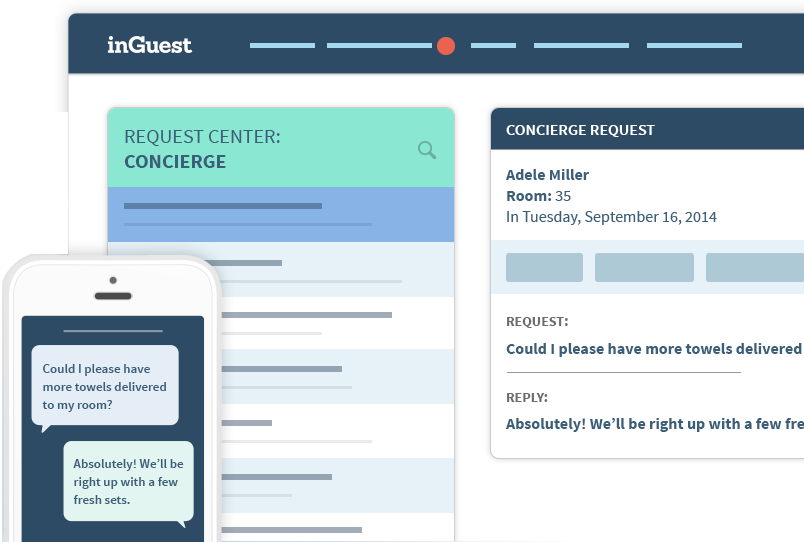Click the red notification dot in navbar
Image resolution: width=804 pixels, height=542 pixels.
point(446,46)
